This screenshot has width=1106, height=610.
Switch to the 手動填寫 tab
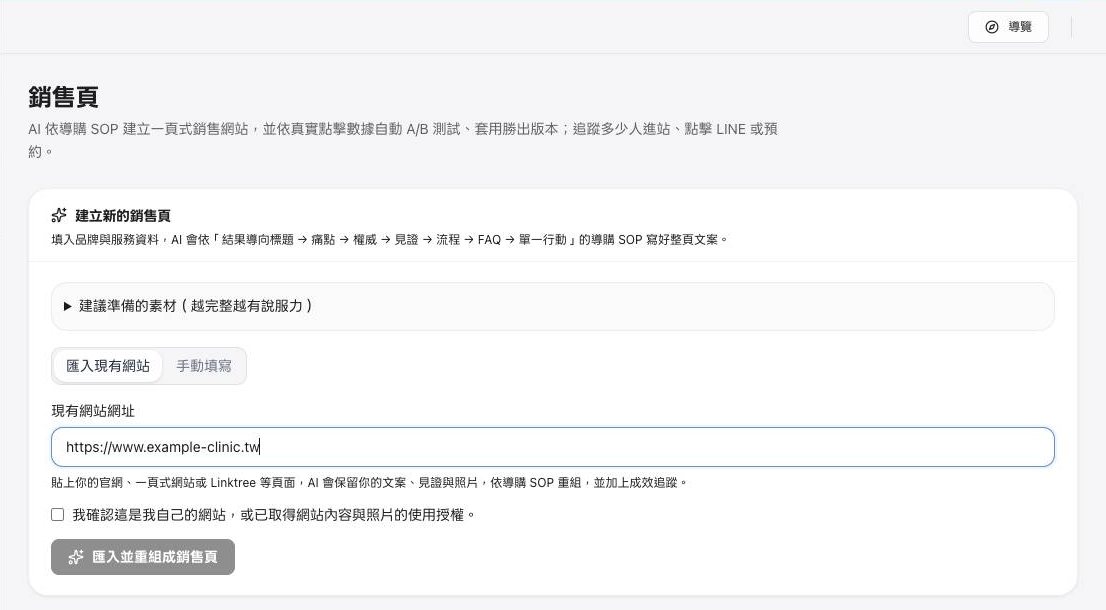tap(204, 366)
